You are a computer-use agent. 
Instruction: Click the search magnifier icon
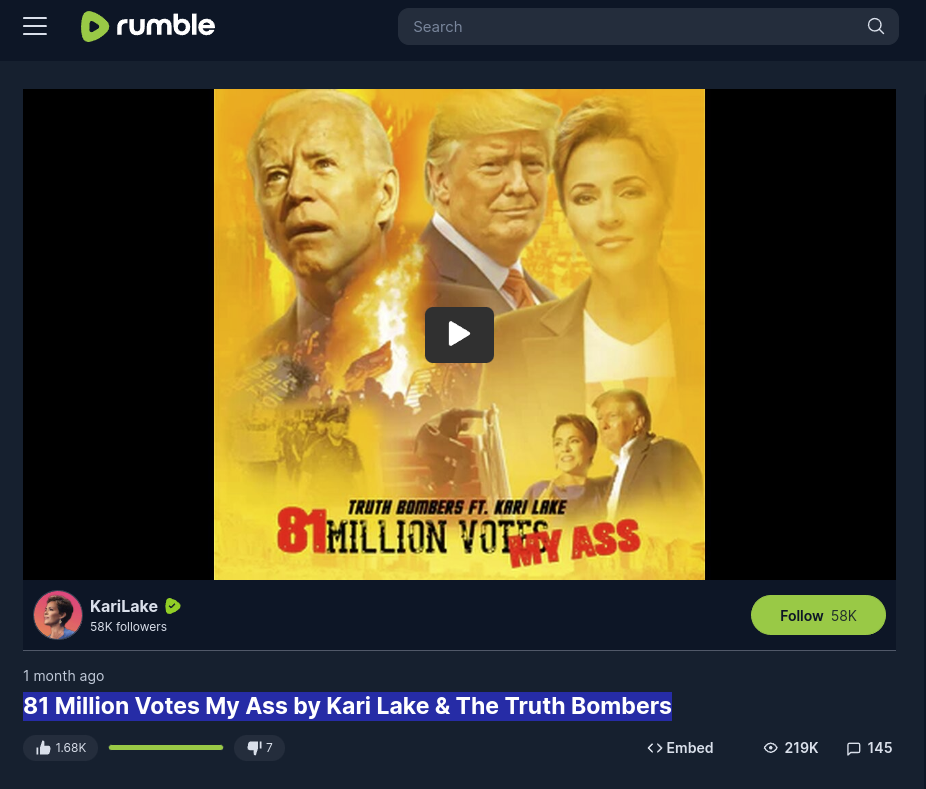pyautogui.click(x=875, y=26)
